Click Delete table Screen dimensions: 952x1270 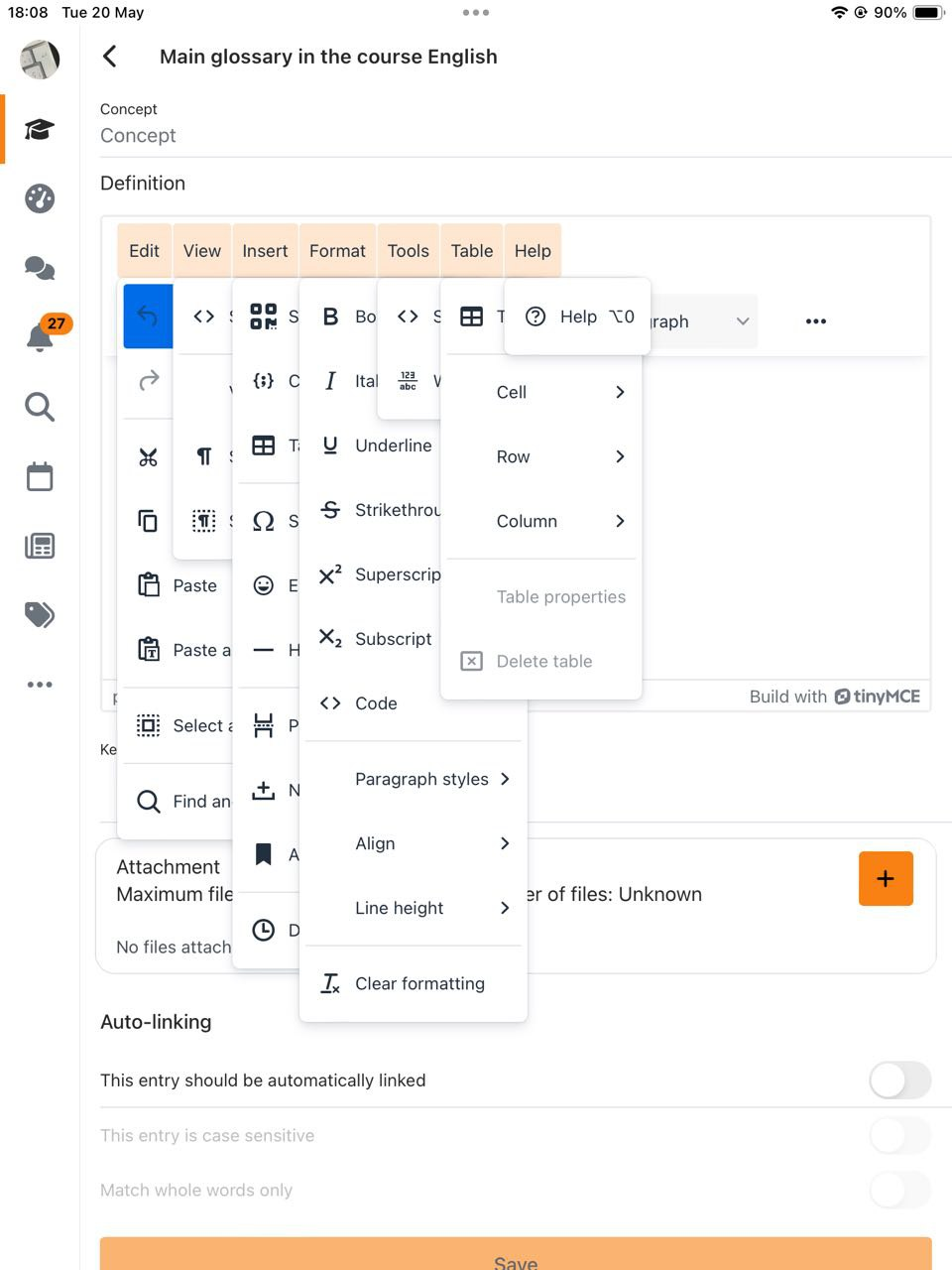coord(541,661)
